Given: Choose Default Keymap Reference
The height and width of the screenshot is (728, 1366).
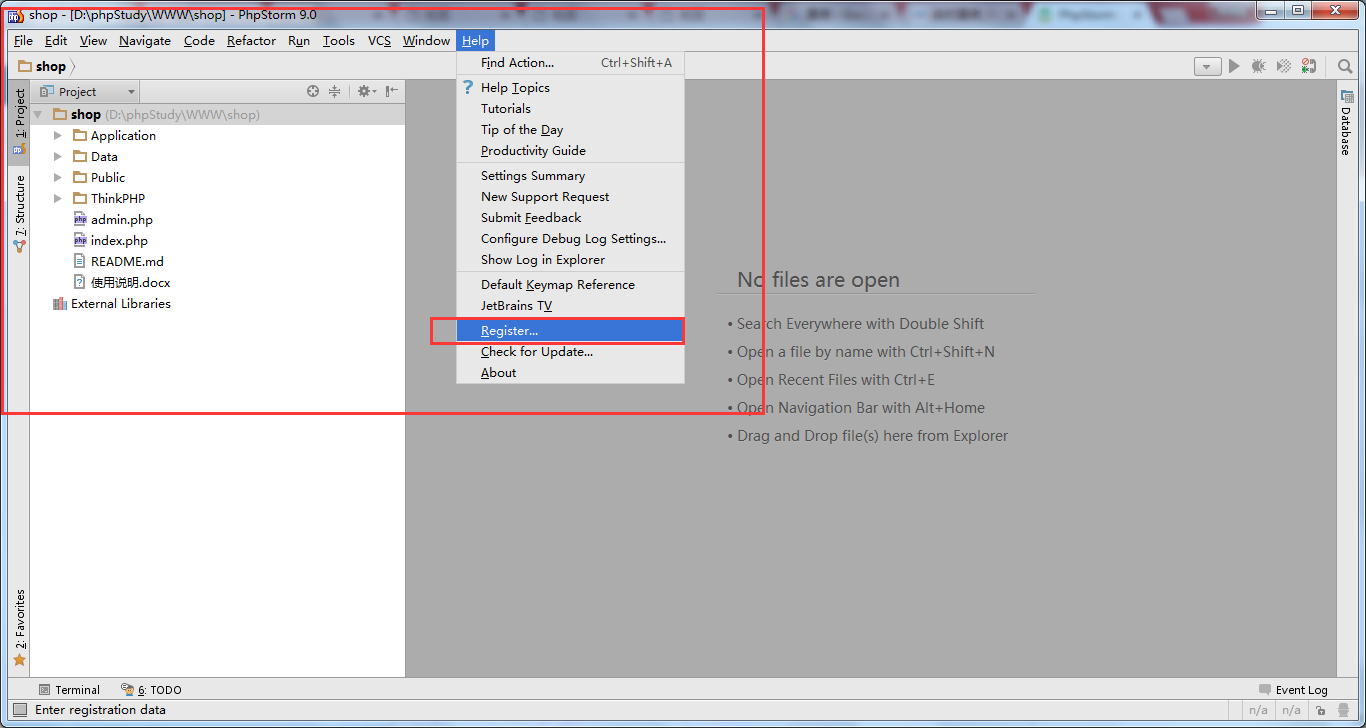Looking at the screenshot, I should click(x=570, y=284).
